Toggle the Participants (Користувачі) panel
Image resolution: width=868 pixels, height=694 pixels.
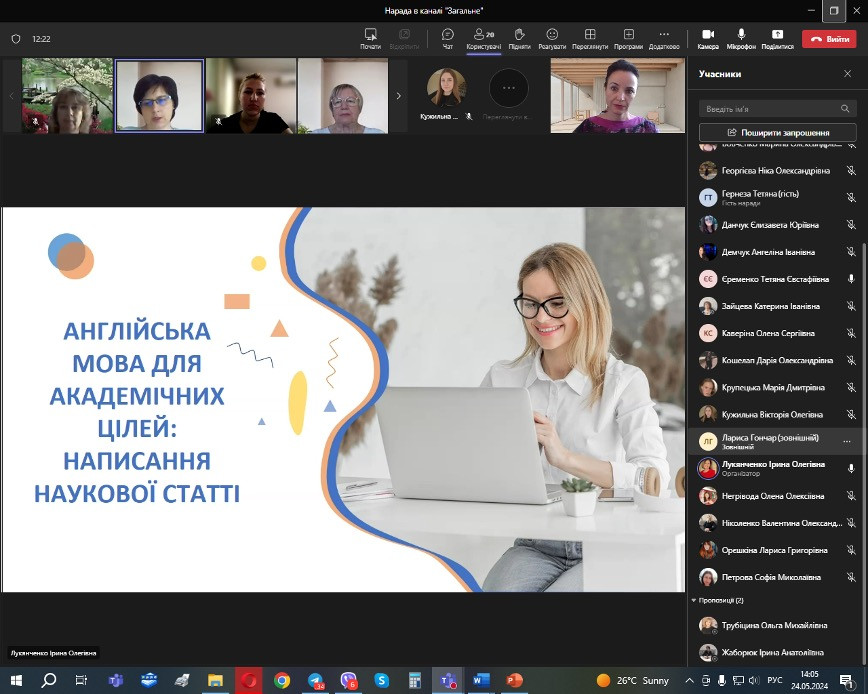[483, 35]
